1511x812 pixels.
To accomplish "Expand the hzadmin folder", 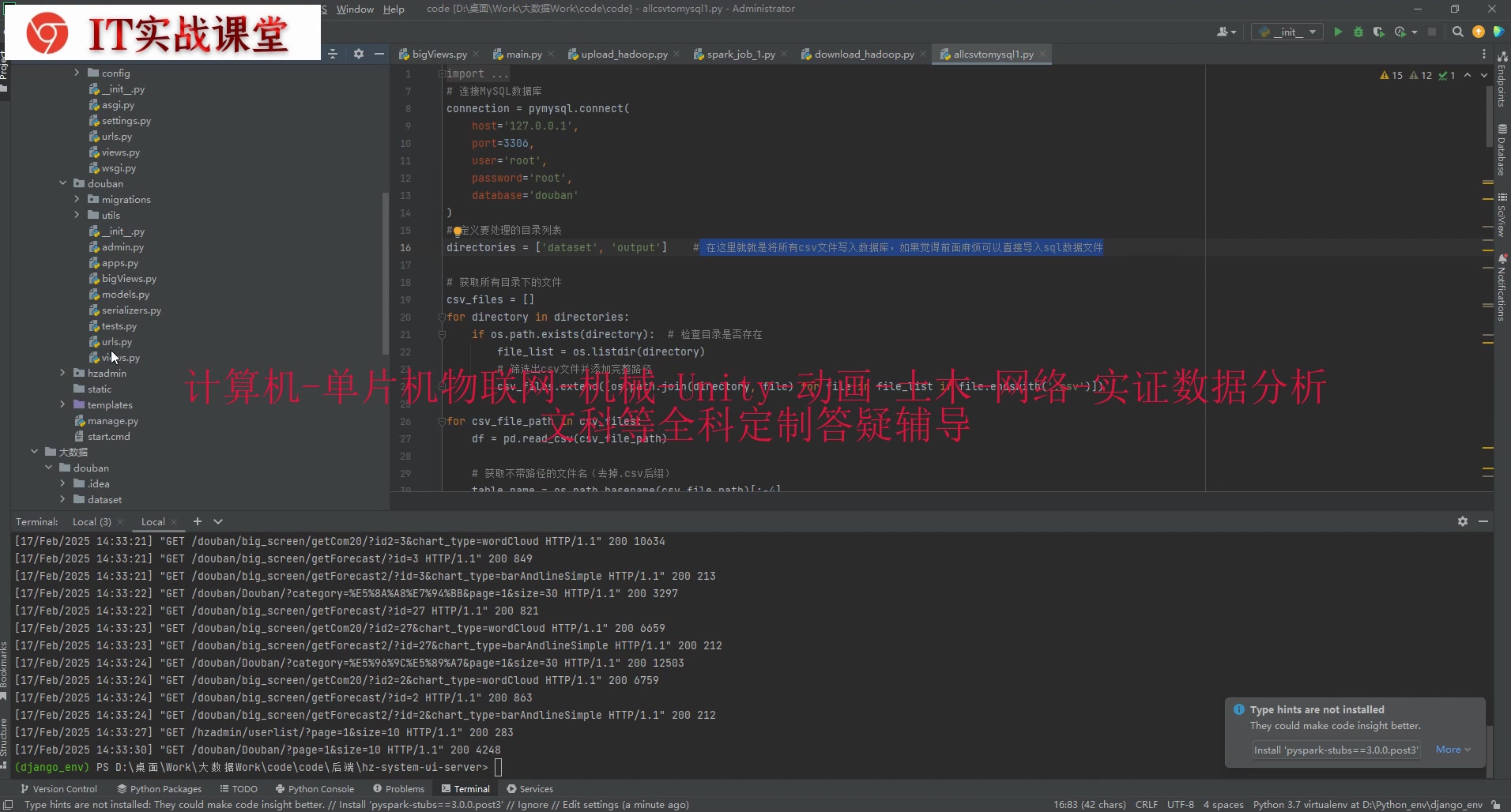I will 62,373.
